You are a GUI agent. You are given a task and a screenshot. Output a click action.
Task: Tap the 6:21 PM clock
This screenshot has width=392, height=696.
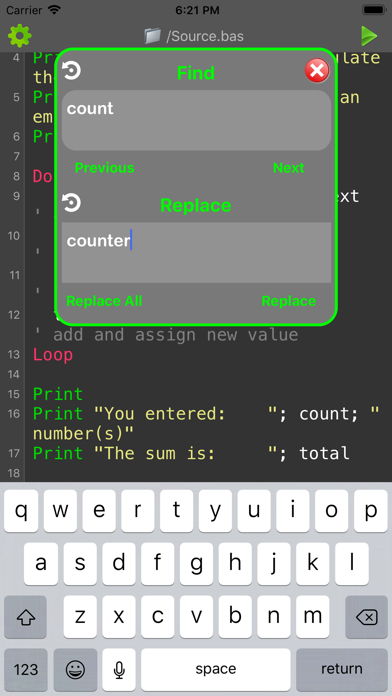tap(197, 9)
